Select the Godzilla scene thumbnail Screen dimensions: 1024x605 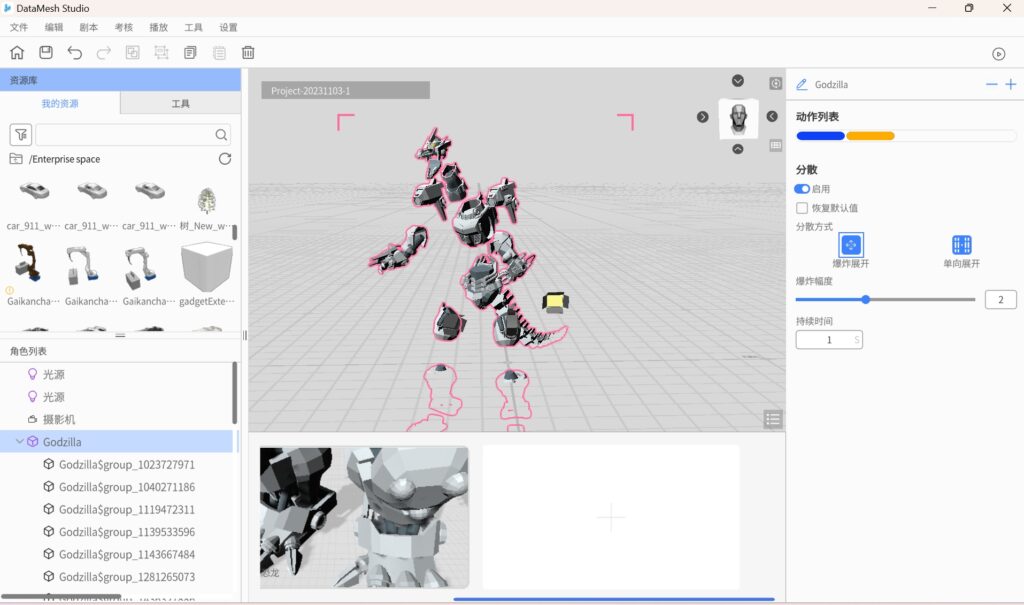364,517
